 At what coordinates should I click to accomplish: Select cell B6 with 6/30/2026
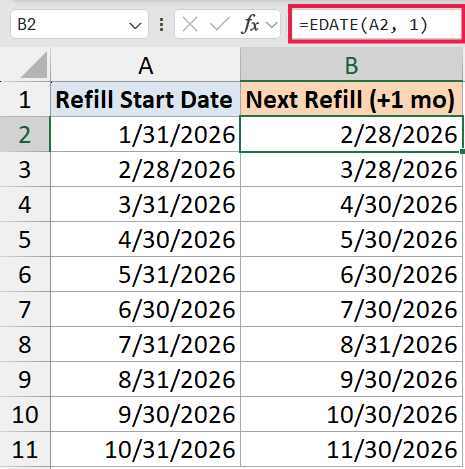(x=351, y=274)
